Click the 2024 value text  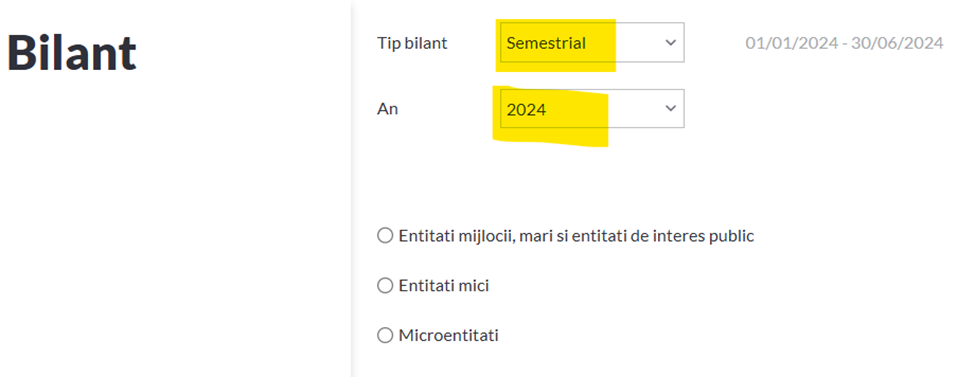click(526, 109)
